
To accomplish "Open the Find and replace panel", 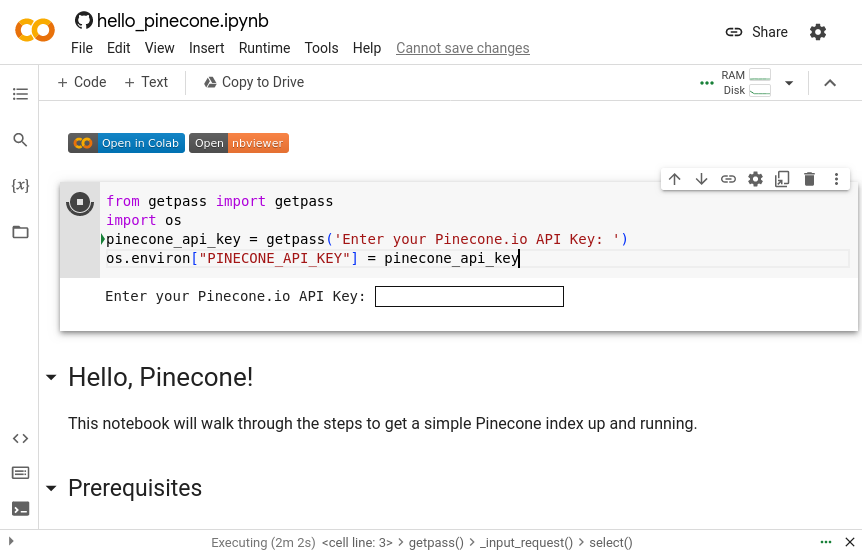I will [20, 140].
